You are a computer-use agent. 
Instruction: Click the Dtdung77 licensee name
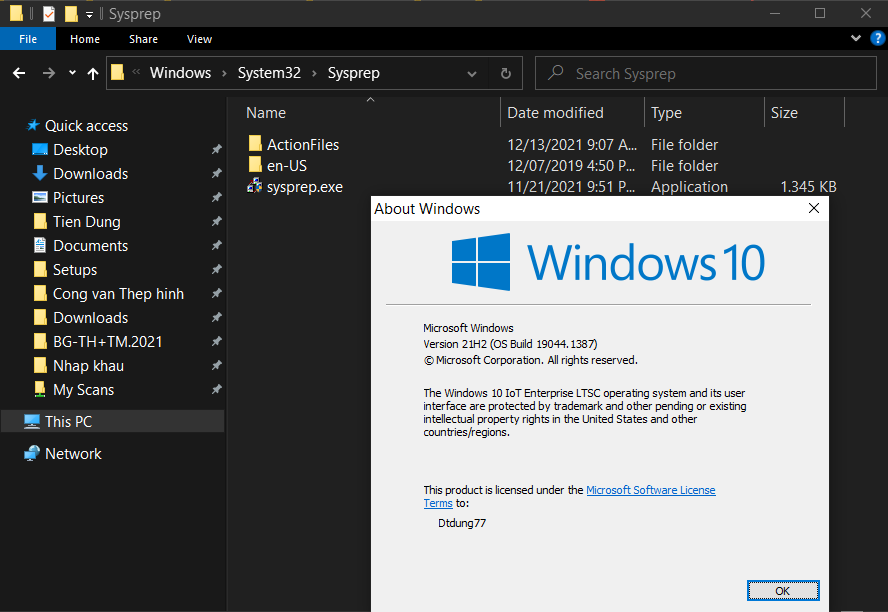click(462, 523)
